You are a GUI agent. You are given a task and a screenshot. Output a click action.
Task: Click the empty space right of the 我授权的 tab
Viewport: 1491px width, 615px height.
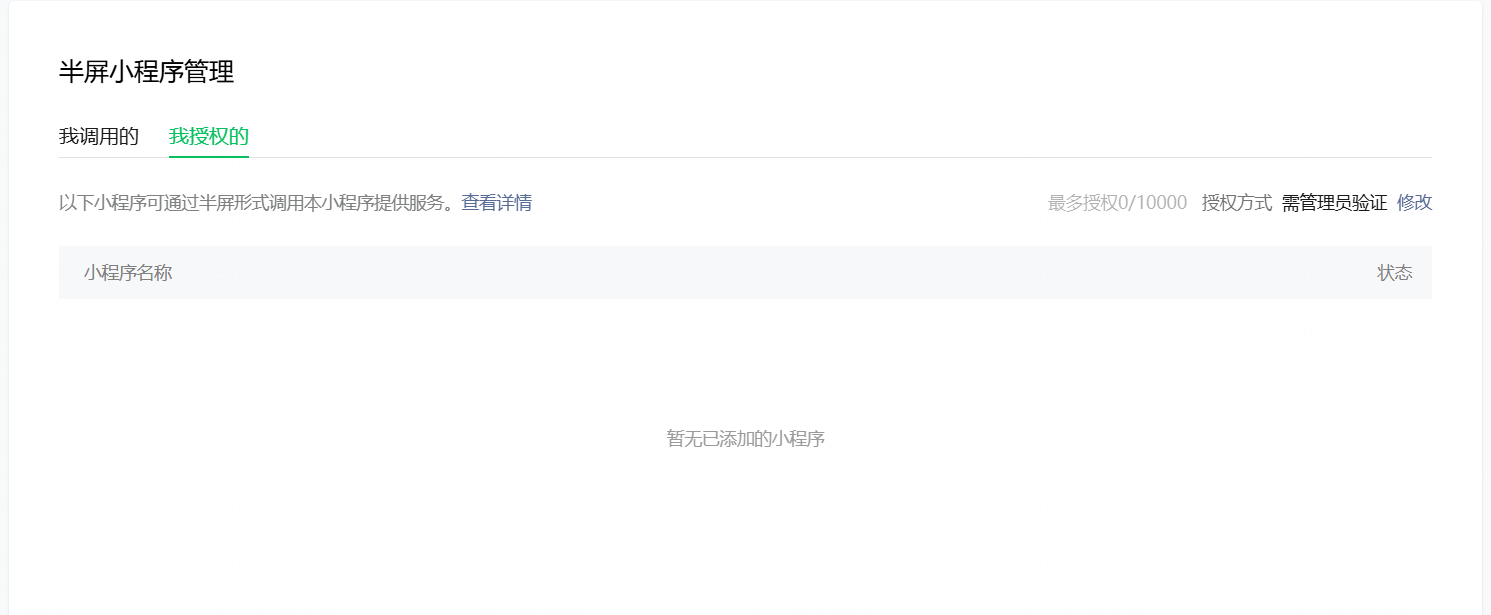click(x=840, y=137)
